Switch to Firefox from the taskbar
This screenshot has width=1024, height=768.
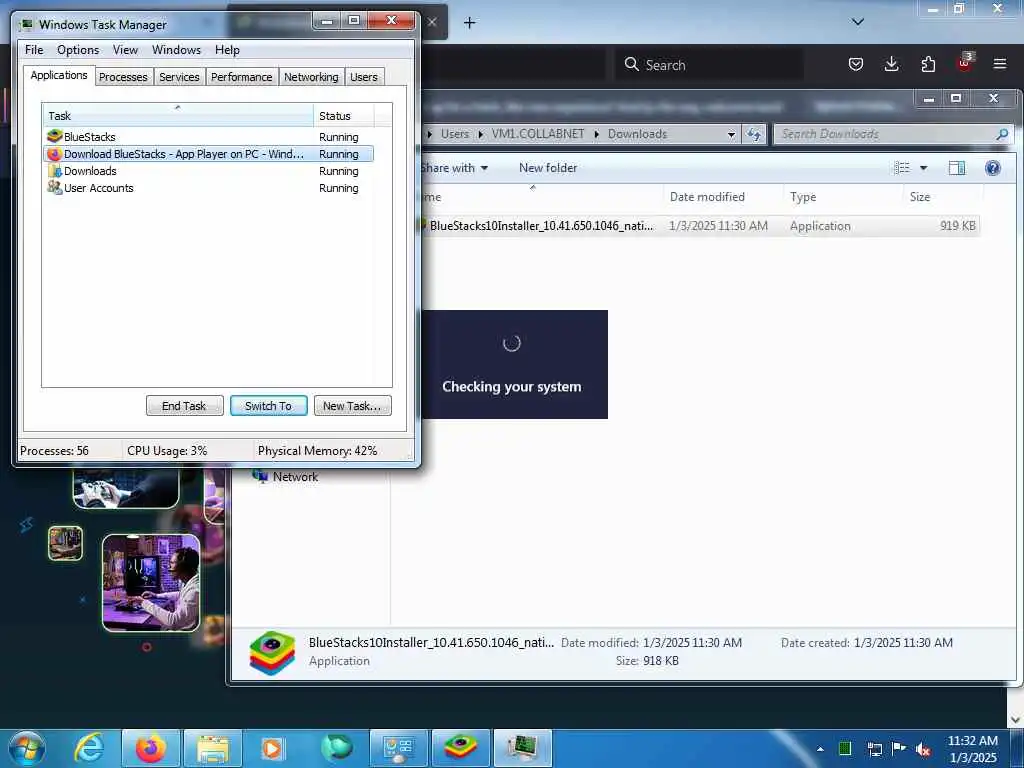[150, 748]
